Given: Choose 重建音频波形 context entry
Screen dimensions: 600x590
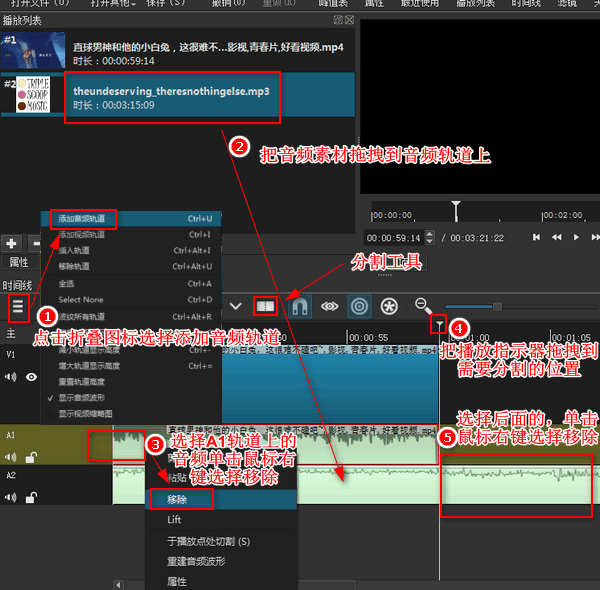Looking at the screenshot, I should pos(221,561).
